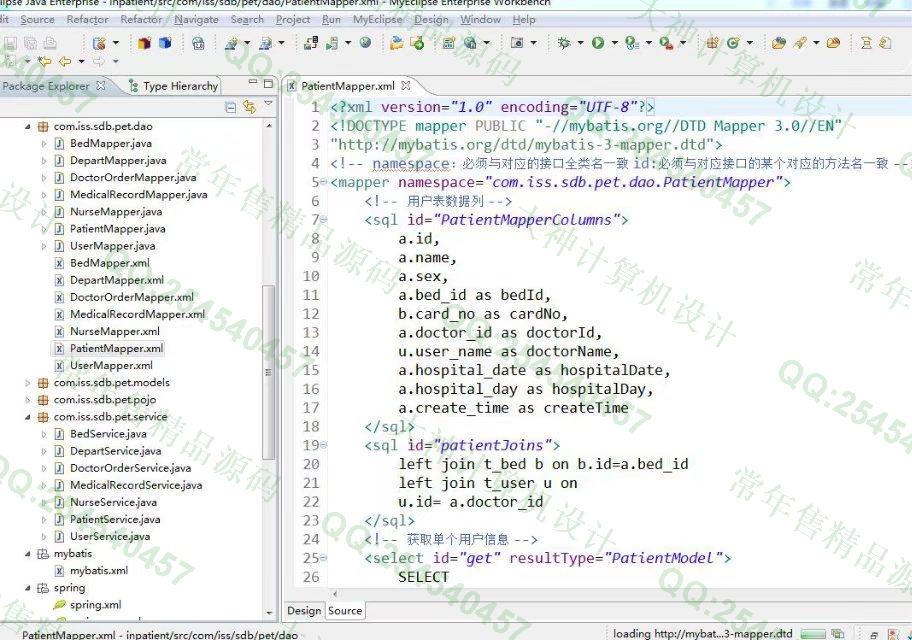Toggle Link with Editor in Package Explorer
This screenshot has height=640, width=912.
[250, 107]
